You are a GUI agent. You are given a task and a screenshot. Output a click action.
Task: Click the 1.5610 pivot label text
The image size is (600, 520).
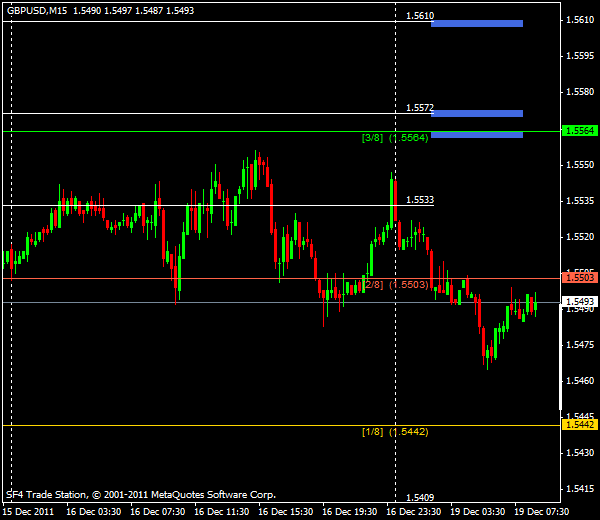[x=420, y=17]
